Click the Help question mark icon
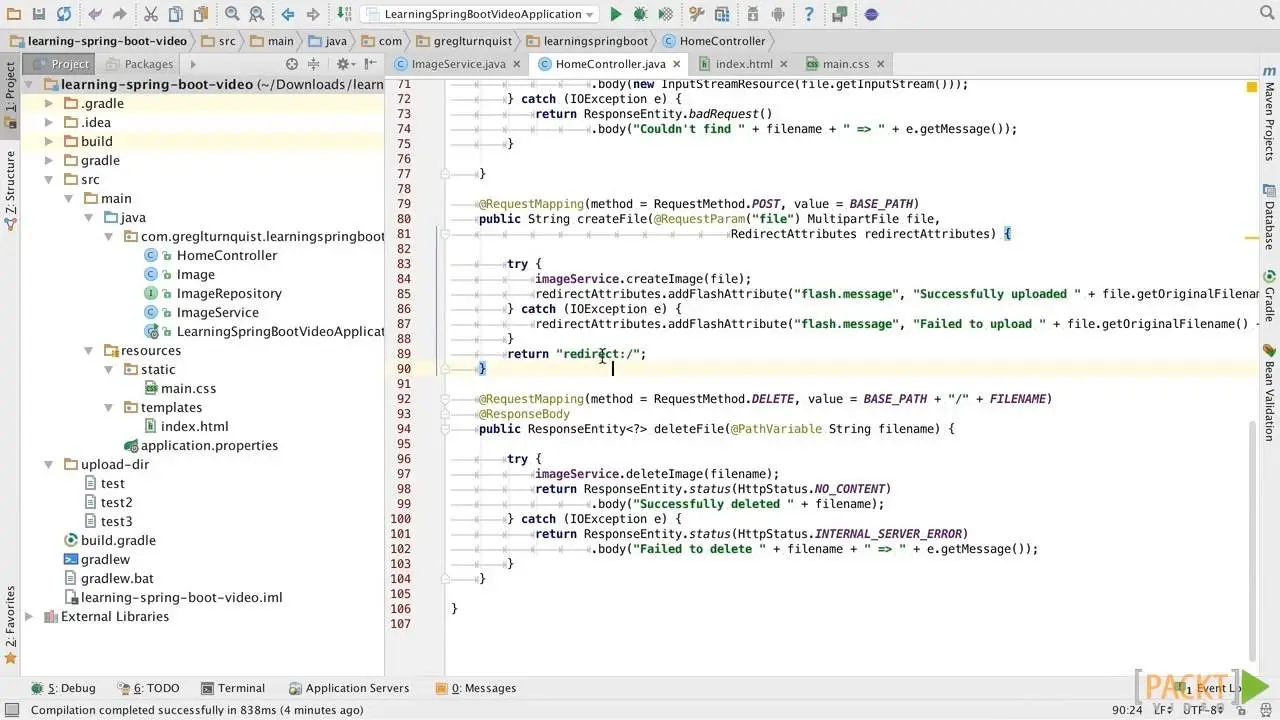 pyautogui.click(x=809, y=14)
